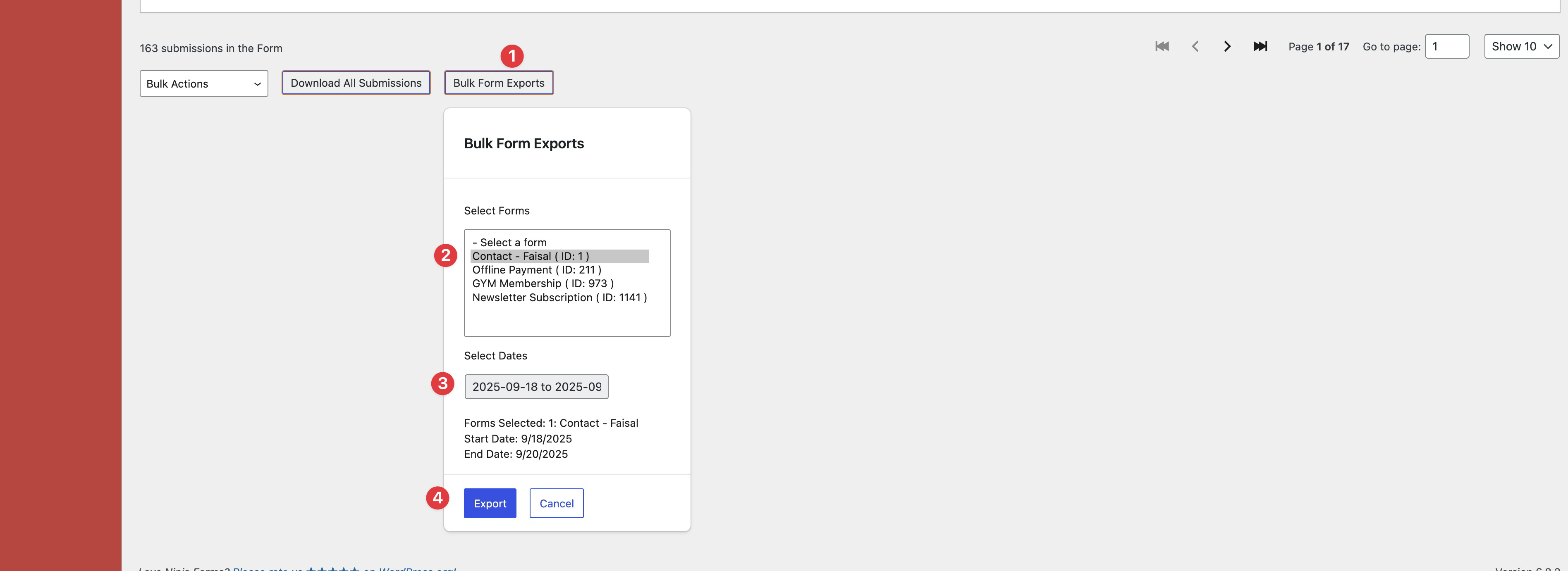Pick the GYM Membership form entry

(543, 283)
